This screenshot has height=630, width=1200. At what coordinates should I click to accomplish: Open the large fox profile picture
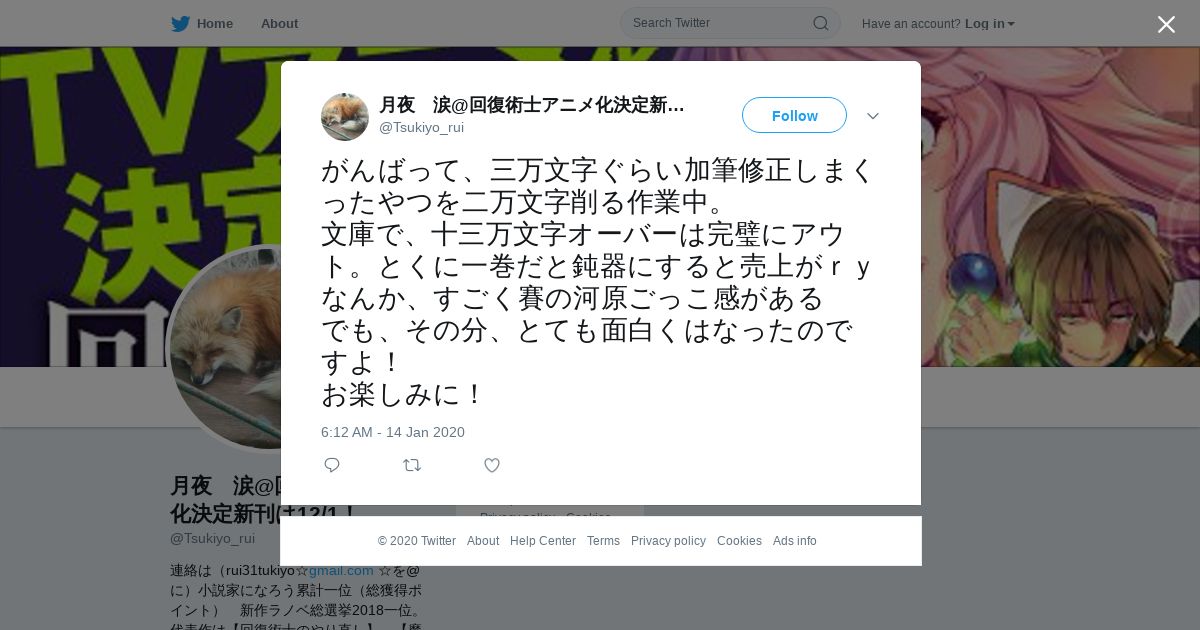[x=224, y=348]
